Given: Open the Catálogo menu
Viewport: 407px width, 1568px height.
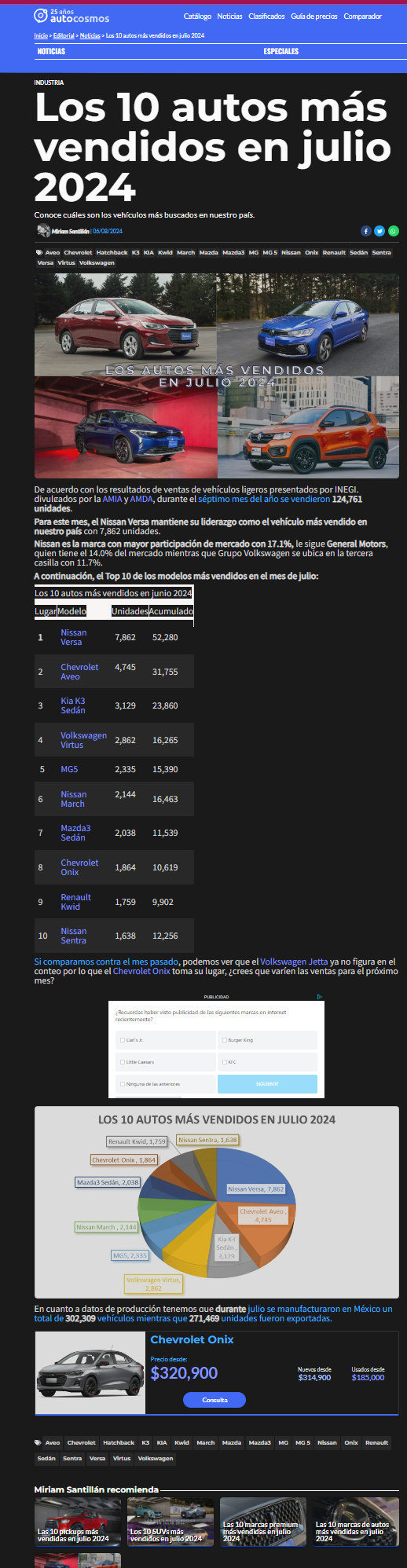Looking at the screenshot, I should (197, 16).
